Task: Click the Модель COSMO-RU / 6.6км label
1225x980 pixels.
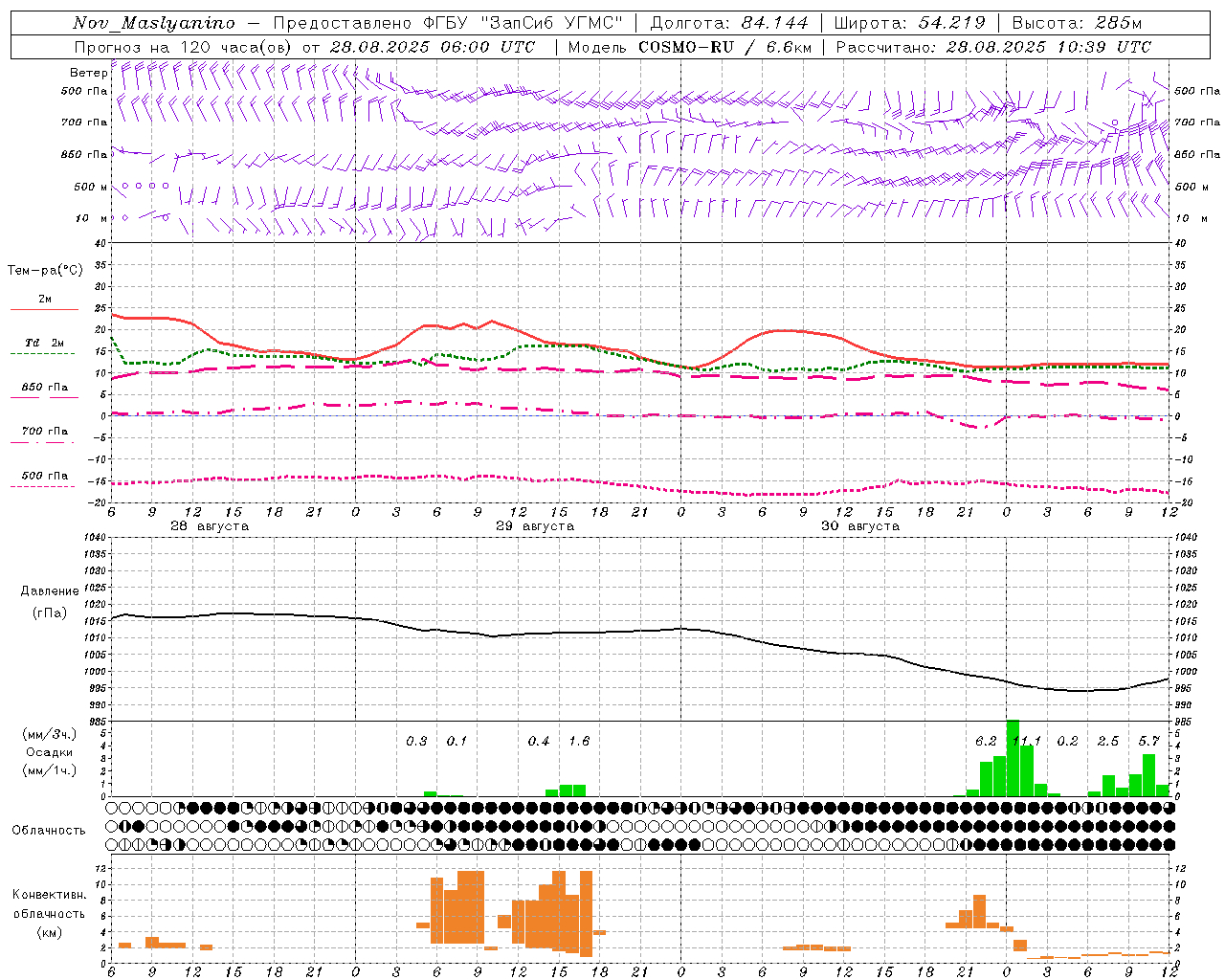Action: 690,47
